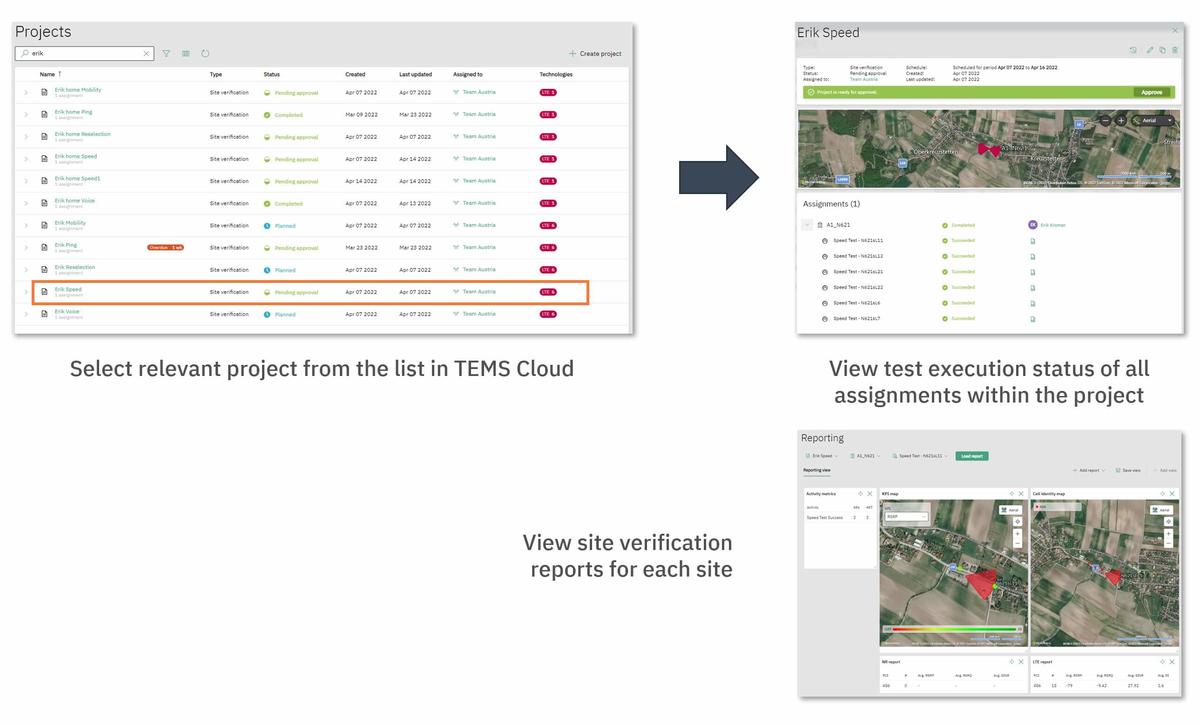Open the Erik Reselection project

tap(75, 267)
